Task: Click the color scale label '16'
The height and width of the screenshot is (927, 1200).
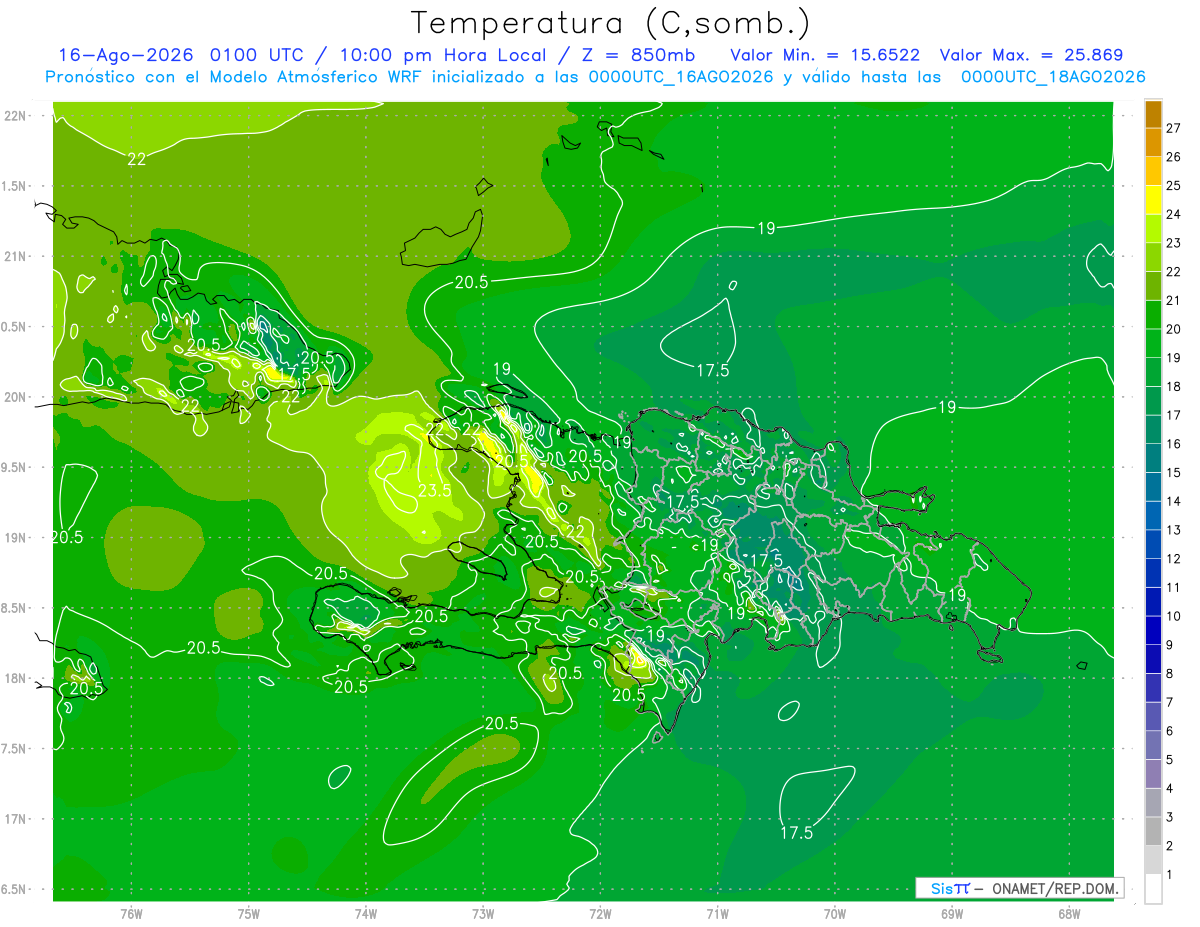Action: [1174, 444]
